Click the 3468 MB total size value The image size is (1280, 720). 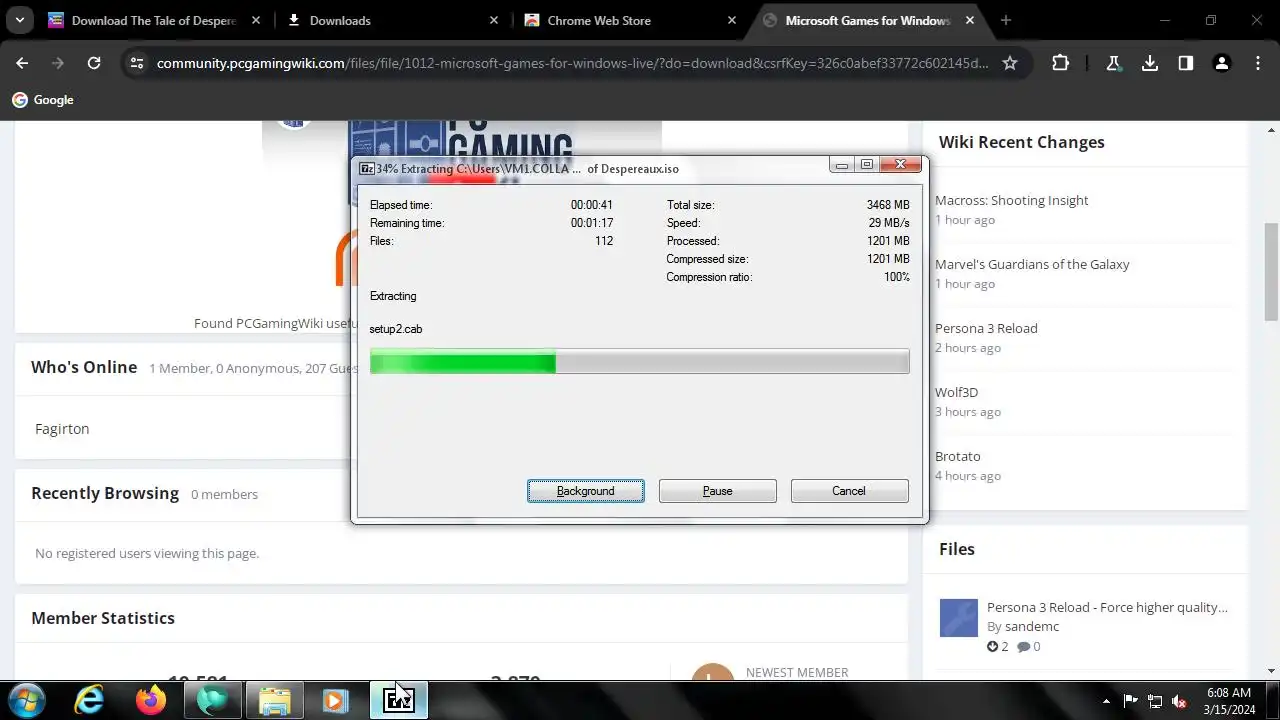click(888, 205)
